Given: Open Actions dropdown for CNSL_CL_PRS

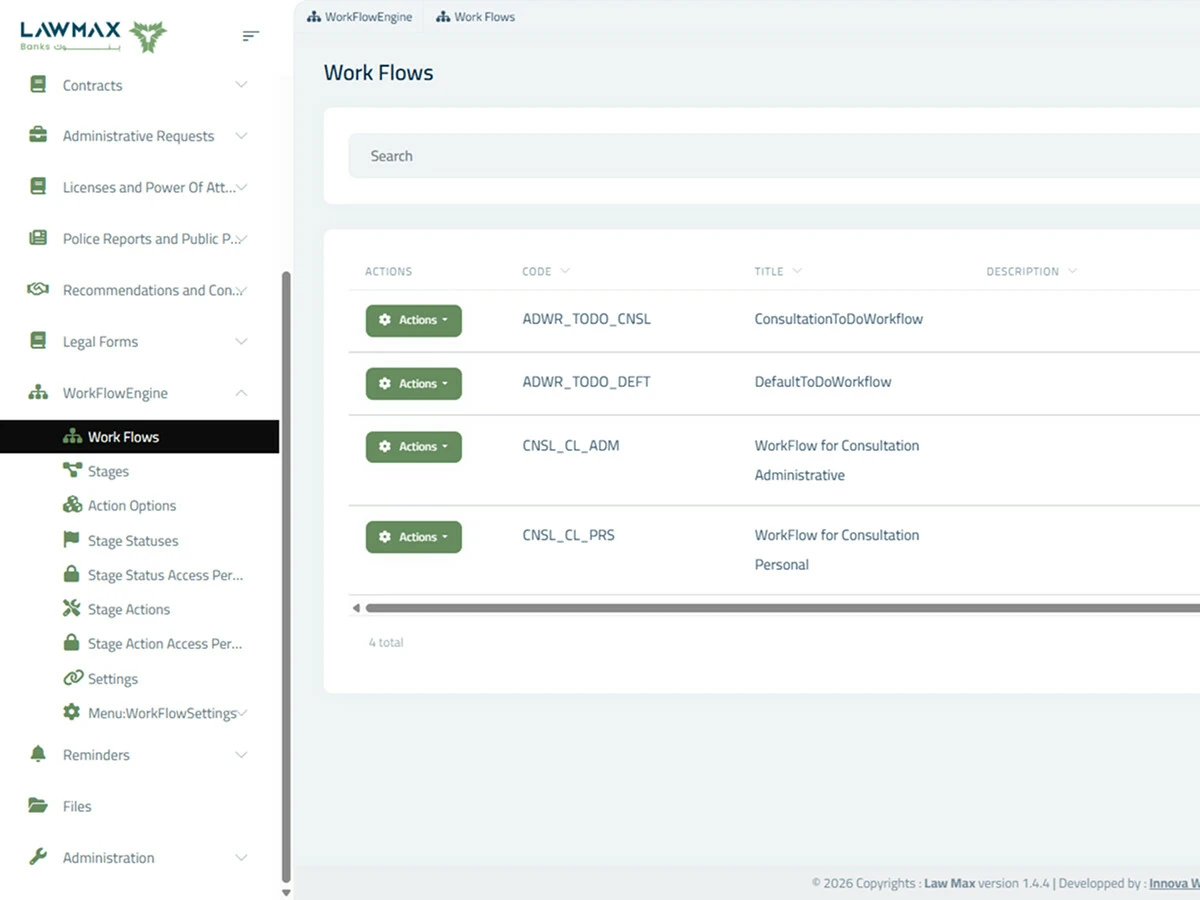Looking at the screenshot, I should pos(413,537).
